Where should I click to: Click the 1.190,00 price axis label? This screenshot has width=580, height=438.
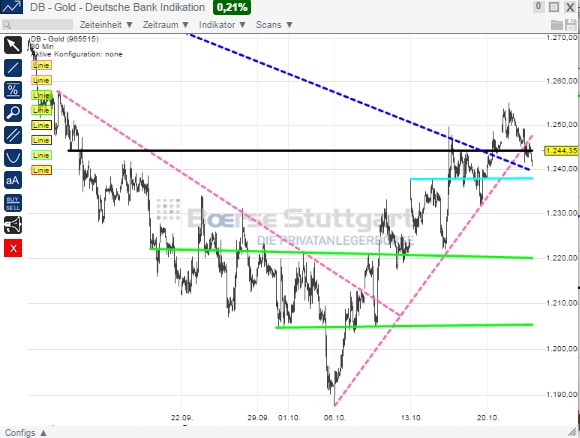(562, 394)
